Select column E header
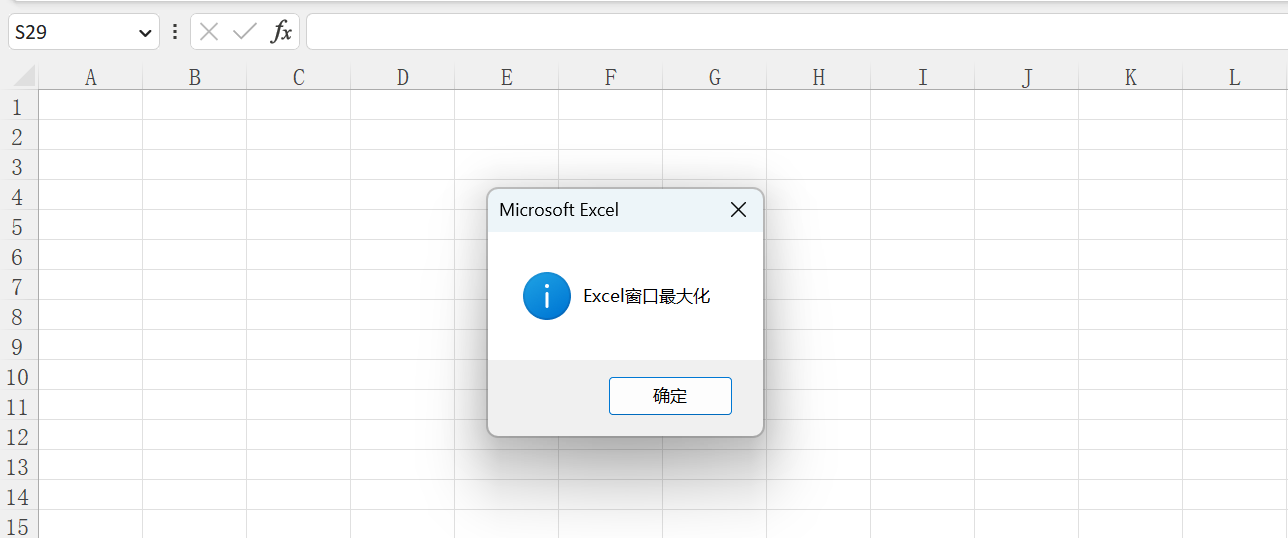This screenshot has height=538, width=1288. (x=506, y=77)
